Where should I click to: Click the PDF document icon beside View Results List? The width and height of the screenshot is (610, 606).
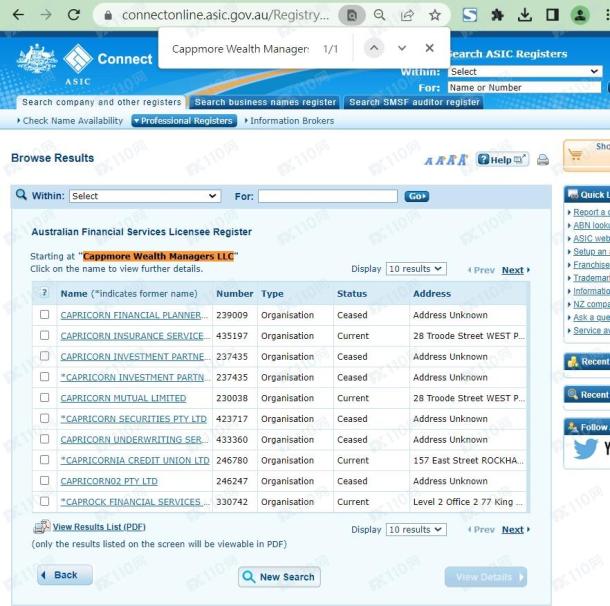point(42,527)
